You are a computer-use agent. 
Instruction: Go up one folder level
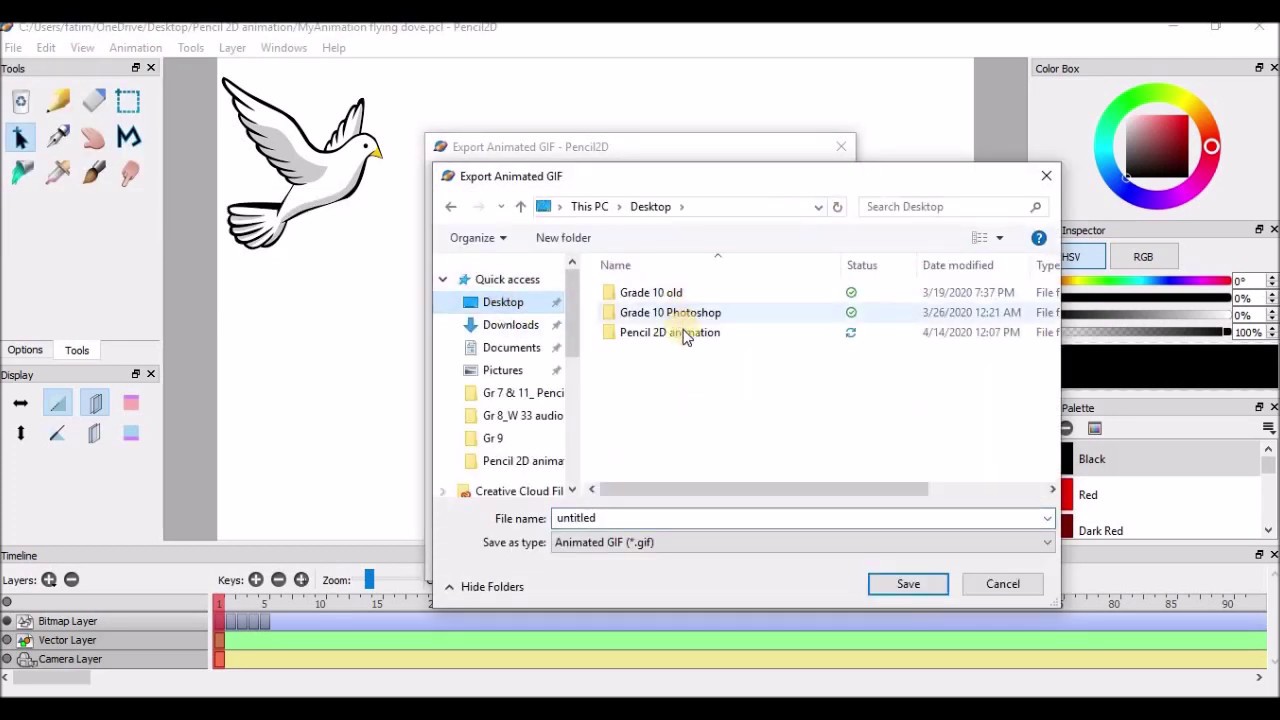(520, 207)
